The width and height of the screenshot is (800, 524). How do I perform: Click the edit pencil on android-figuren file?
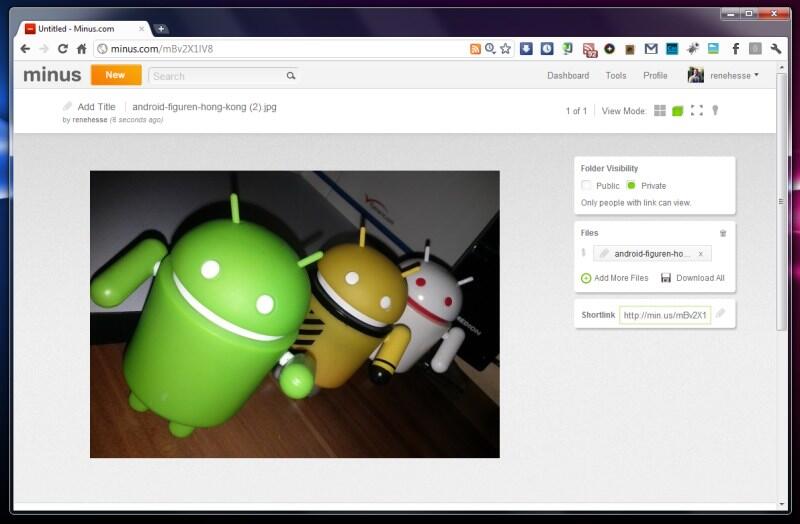(604, 253)
